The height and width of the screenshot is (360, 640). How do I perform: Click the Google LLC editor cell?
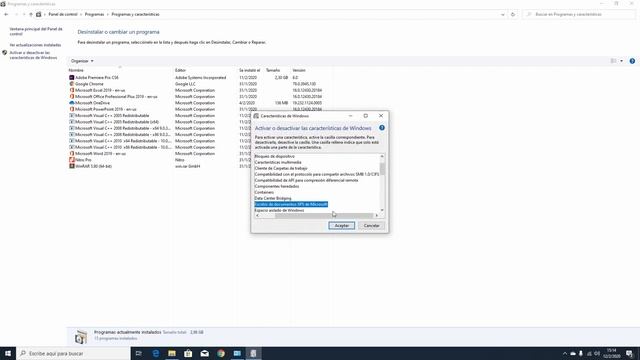185,84
